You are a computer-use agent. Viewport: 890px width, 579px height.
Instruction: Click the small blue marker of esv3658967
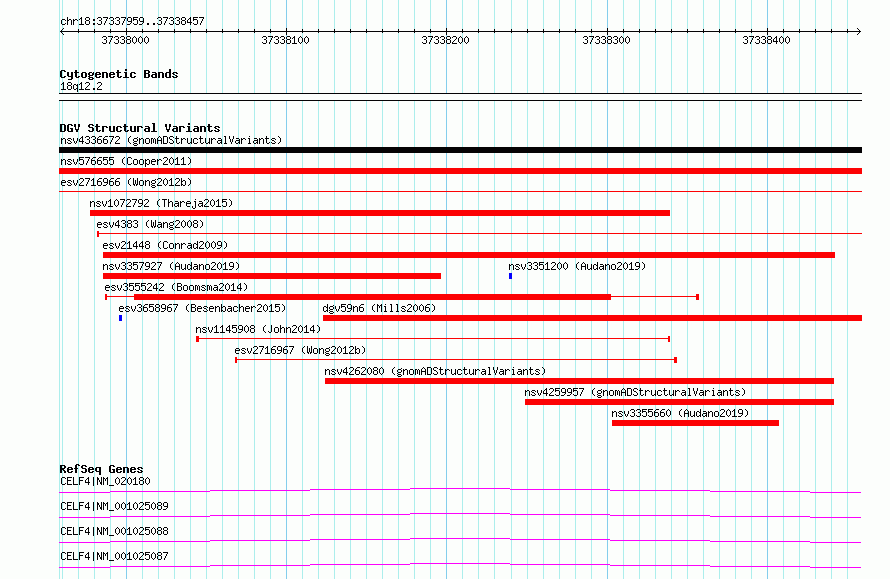(120, 318)
